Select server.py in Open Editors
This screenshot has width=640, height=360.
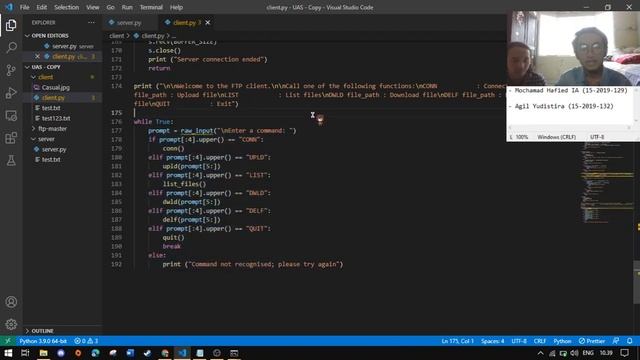click(64, 46)
